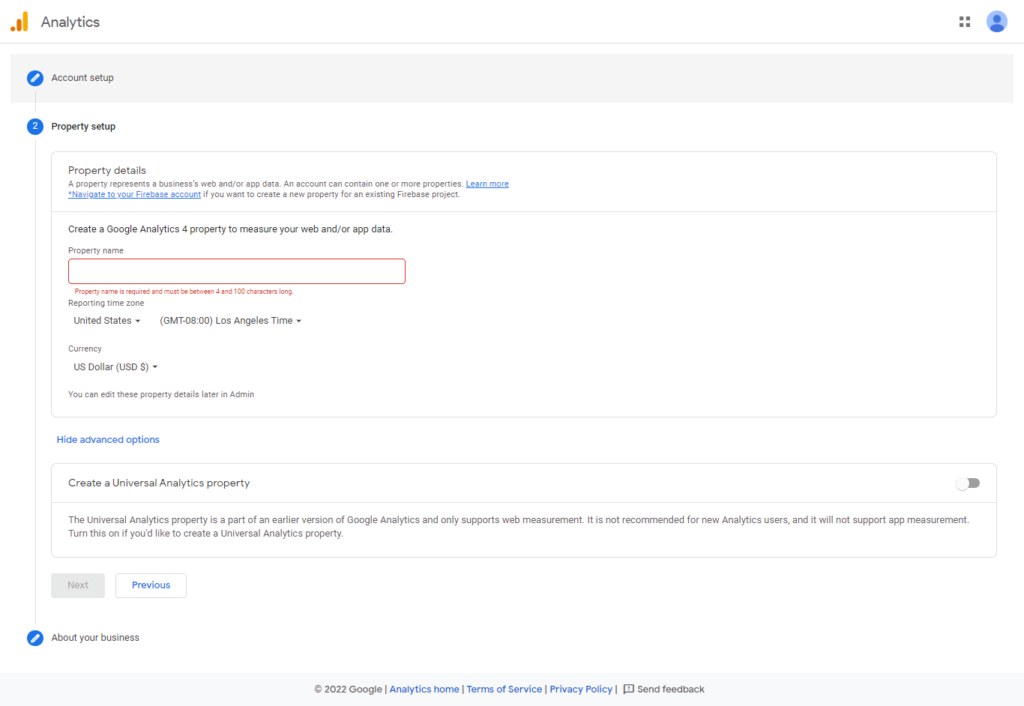1024x706 pixels.
Task: Click the disabled Next button
Action: pos(78,585)
